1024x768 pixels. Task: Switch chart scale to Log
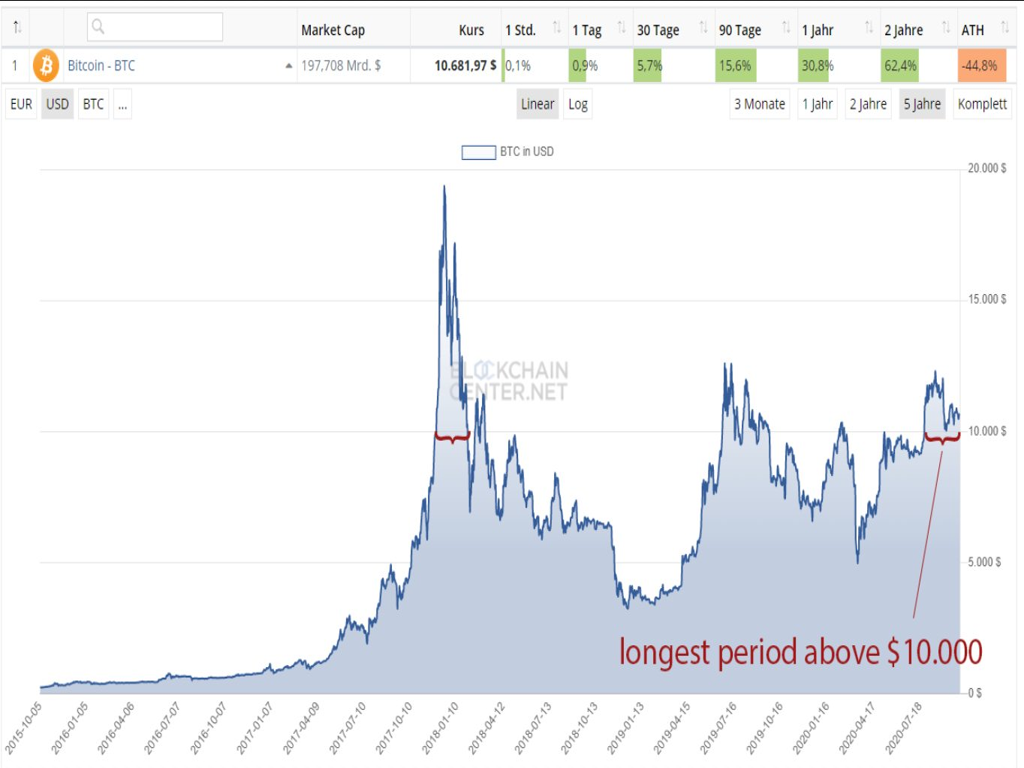tap(577, 104)
